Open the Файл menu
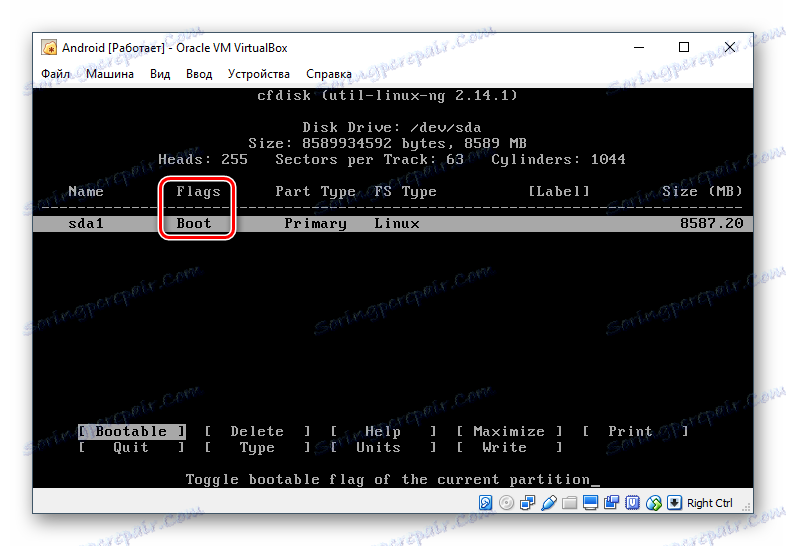This screenshot has height=546, width=786. [55, 74]
